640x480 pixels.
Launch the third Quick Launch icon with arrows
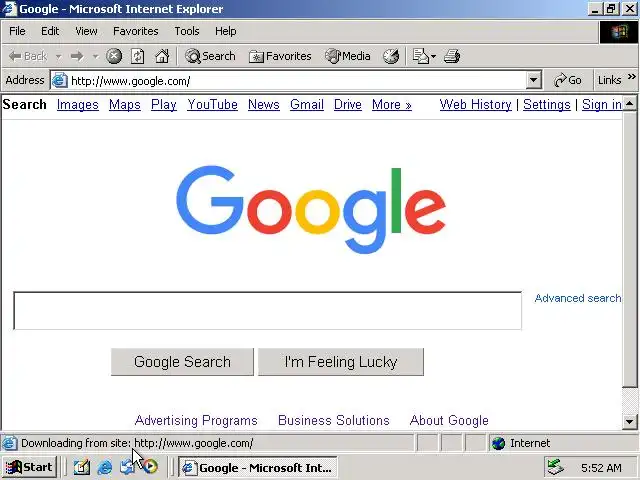[127, 467]
